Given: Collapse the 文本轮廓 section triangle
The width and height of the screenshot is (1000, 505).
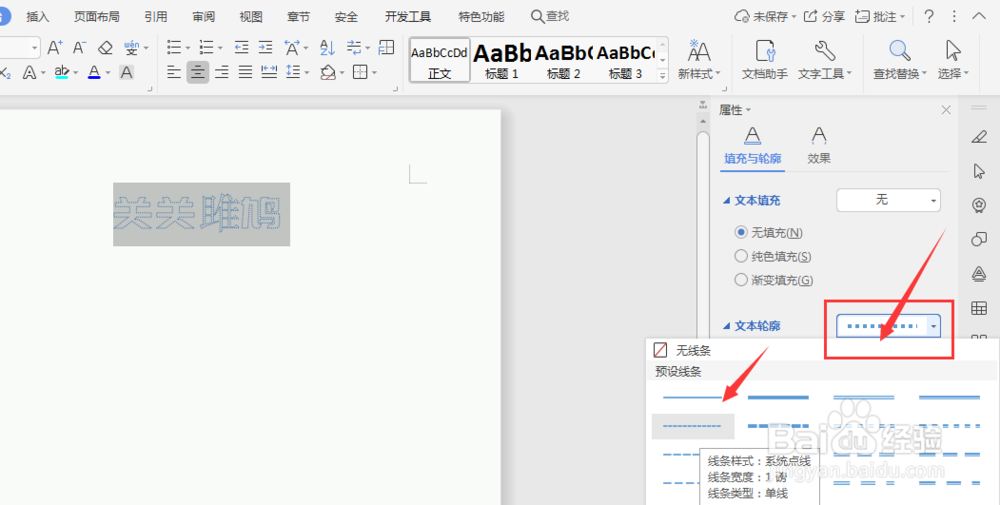Looking at the screenshot, I should pos(726,326).
